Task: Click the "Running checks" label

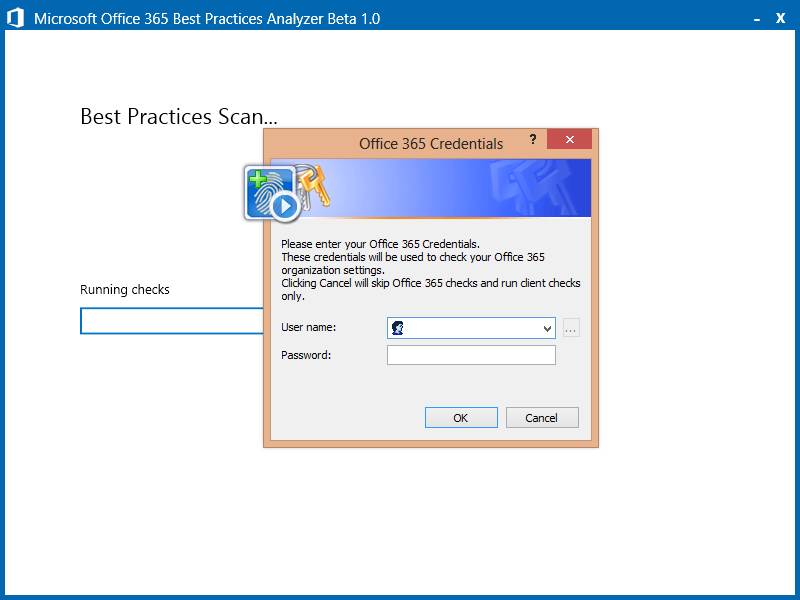Action: (x=124, y=289)
